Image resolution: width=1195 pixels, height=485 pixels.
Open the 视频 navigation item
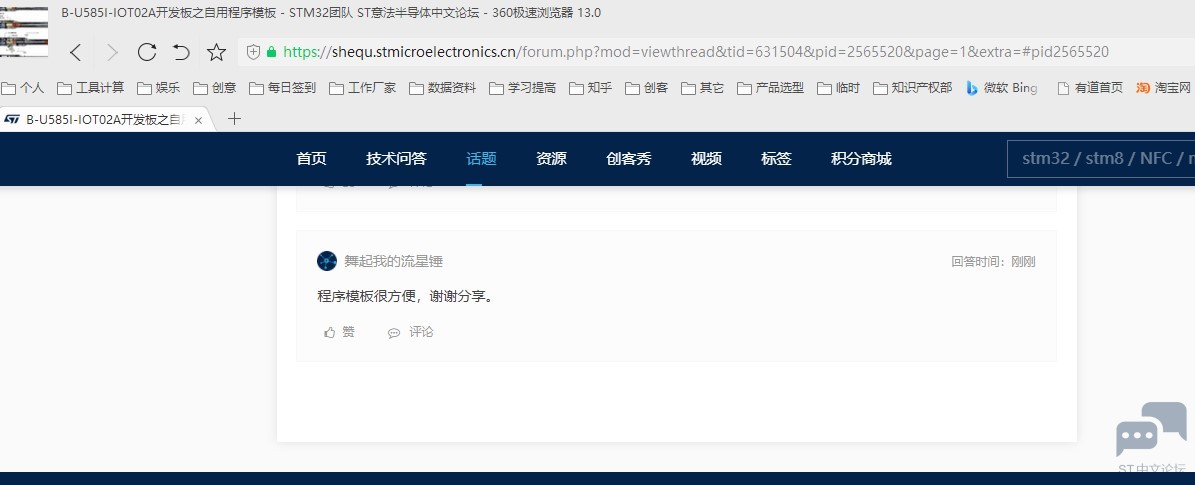click(x=706, y=159)
